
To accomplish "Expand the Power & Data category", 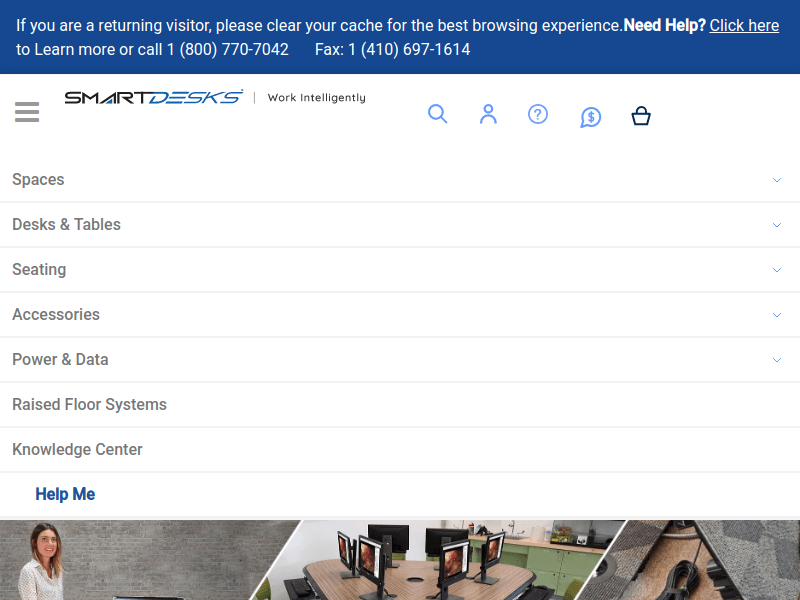I will [x=60, y=359].
